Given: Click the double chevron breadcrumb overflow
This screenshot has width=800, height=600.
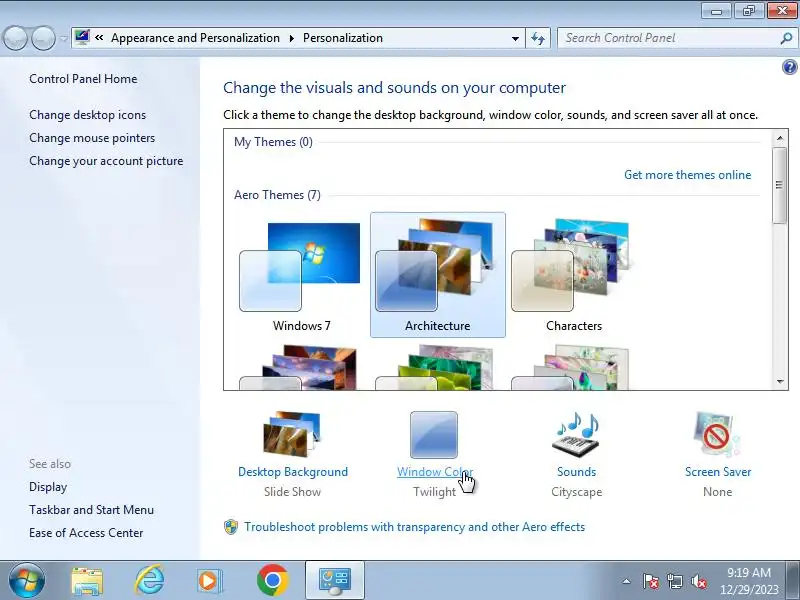Looking at the screenshot, I should [99, 38].
